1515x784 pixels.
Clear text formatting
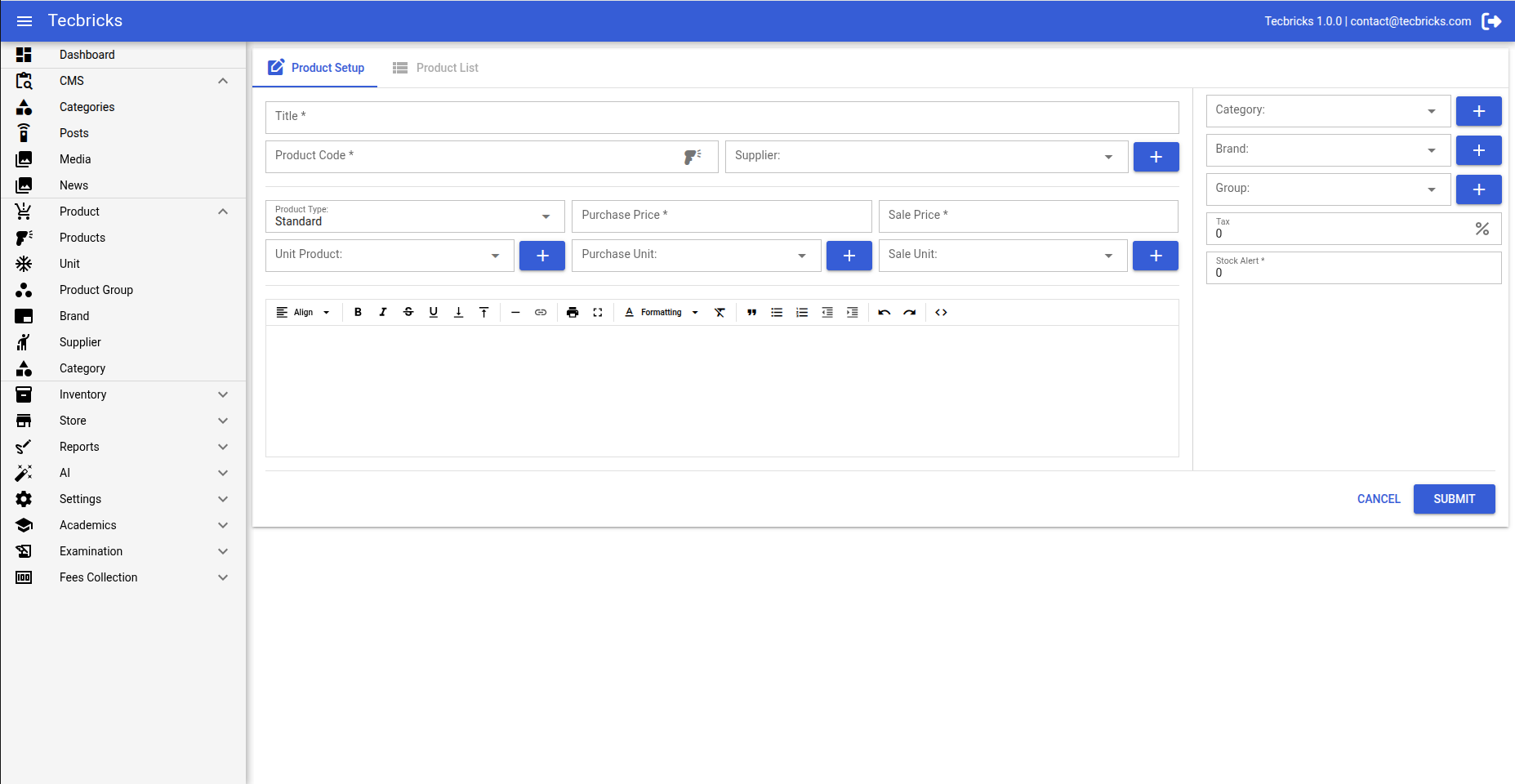[x=720, y=312]
